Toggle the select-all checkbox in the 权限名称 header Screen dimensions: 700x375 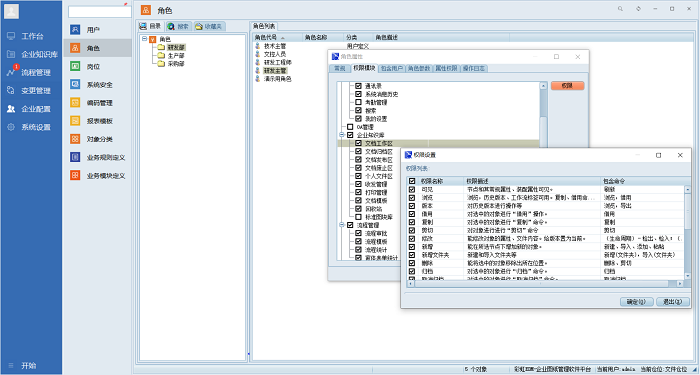412,181
